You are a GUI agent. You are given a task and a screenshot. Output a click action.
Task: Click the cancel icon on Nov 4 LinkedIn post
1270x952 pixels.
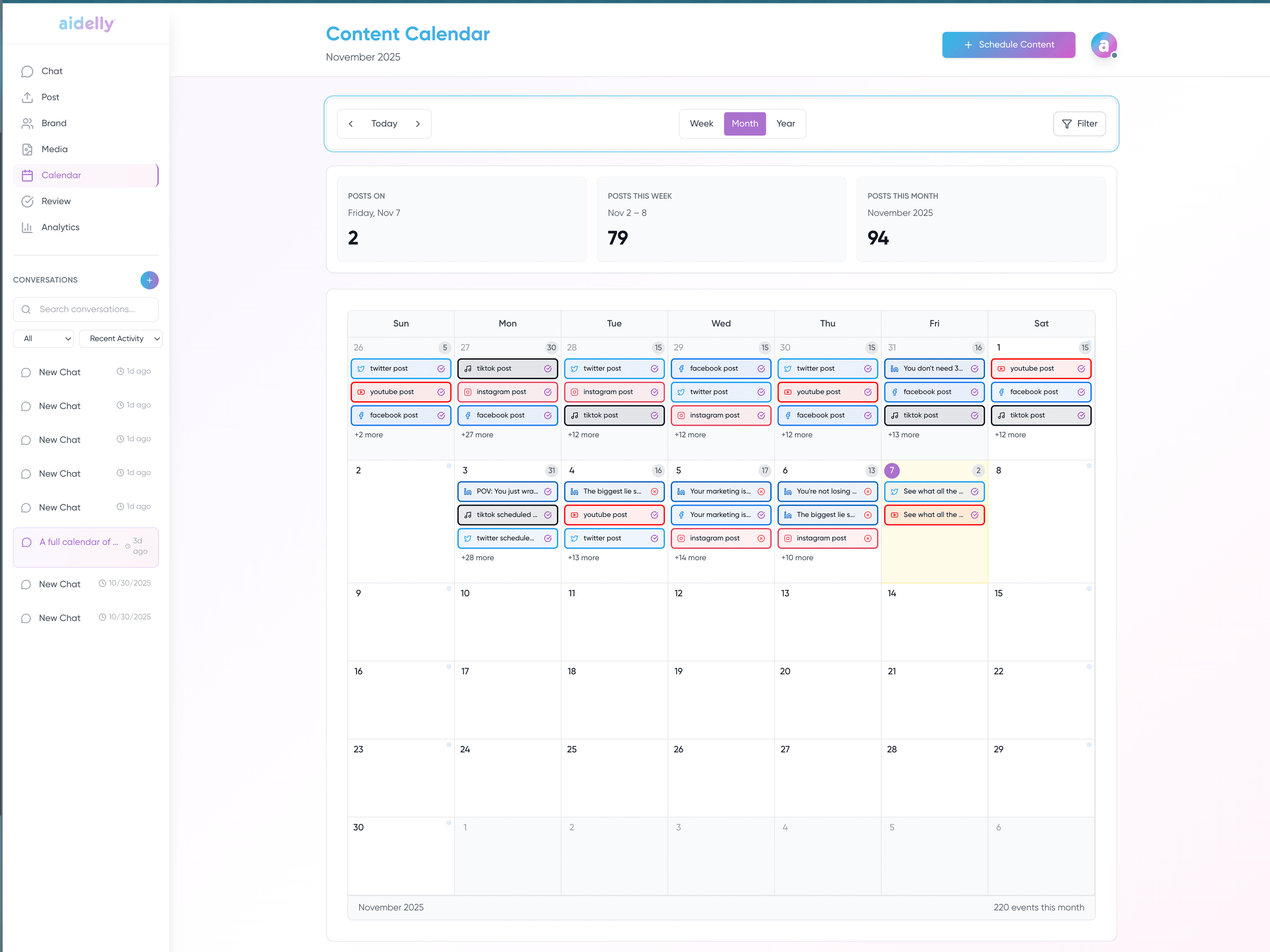tap(655, 491)
